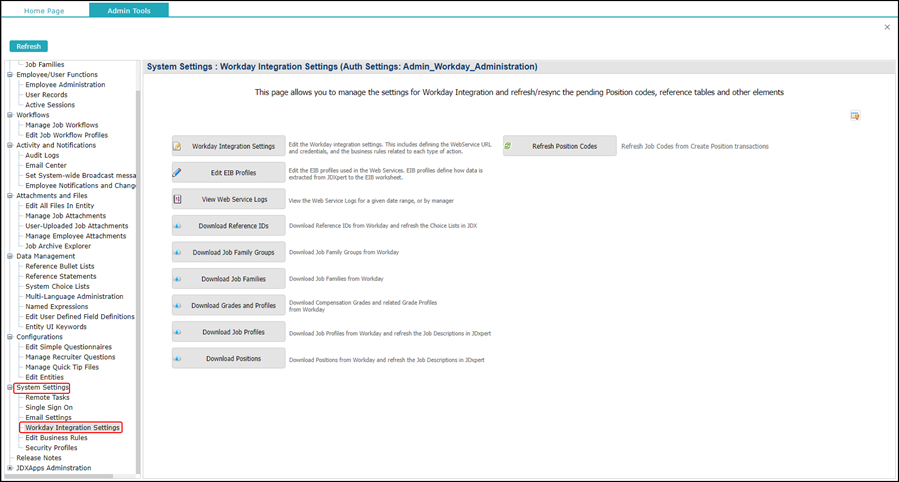This screenshot has height=482, width=899.
Task: Collapse the System Settings tree node
Action: [10, 387]
